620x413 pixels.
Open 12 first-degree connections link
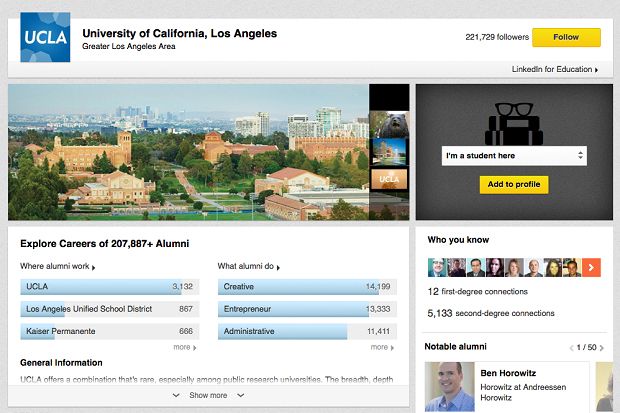(x=478, y=292)
